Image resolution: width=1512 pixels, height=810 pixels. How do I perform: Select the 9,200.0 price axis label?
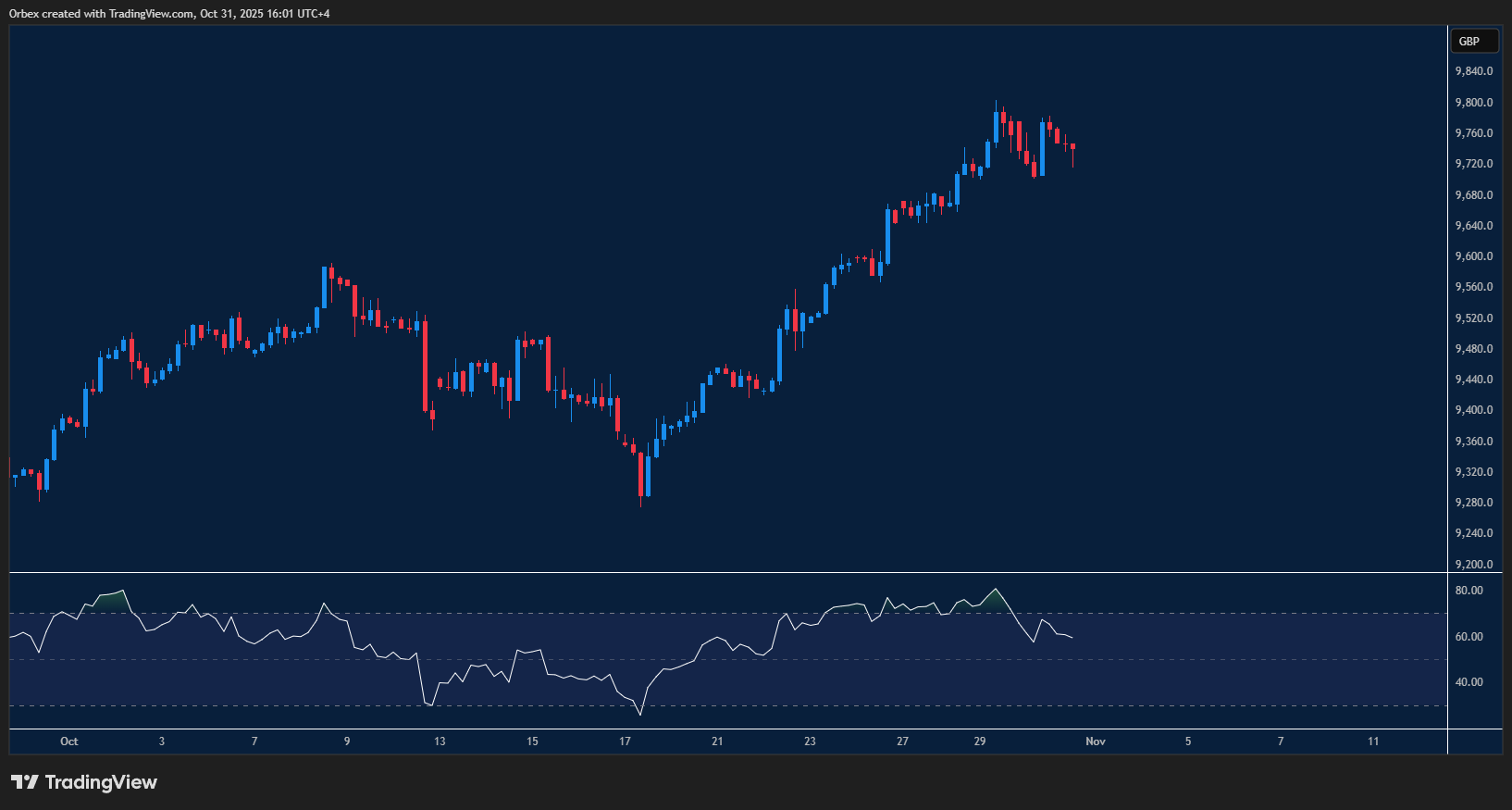tap(1474, 565)
